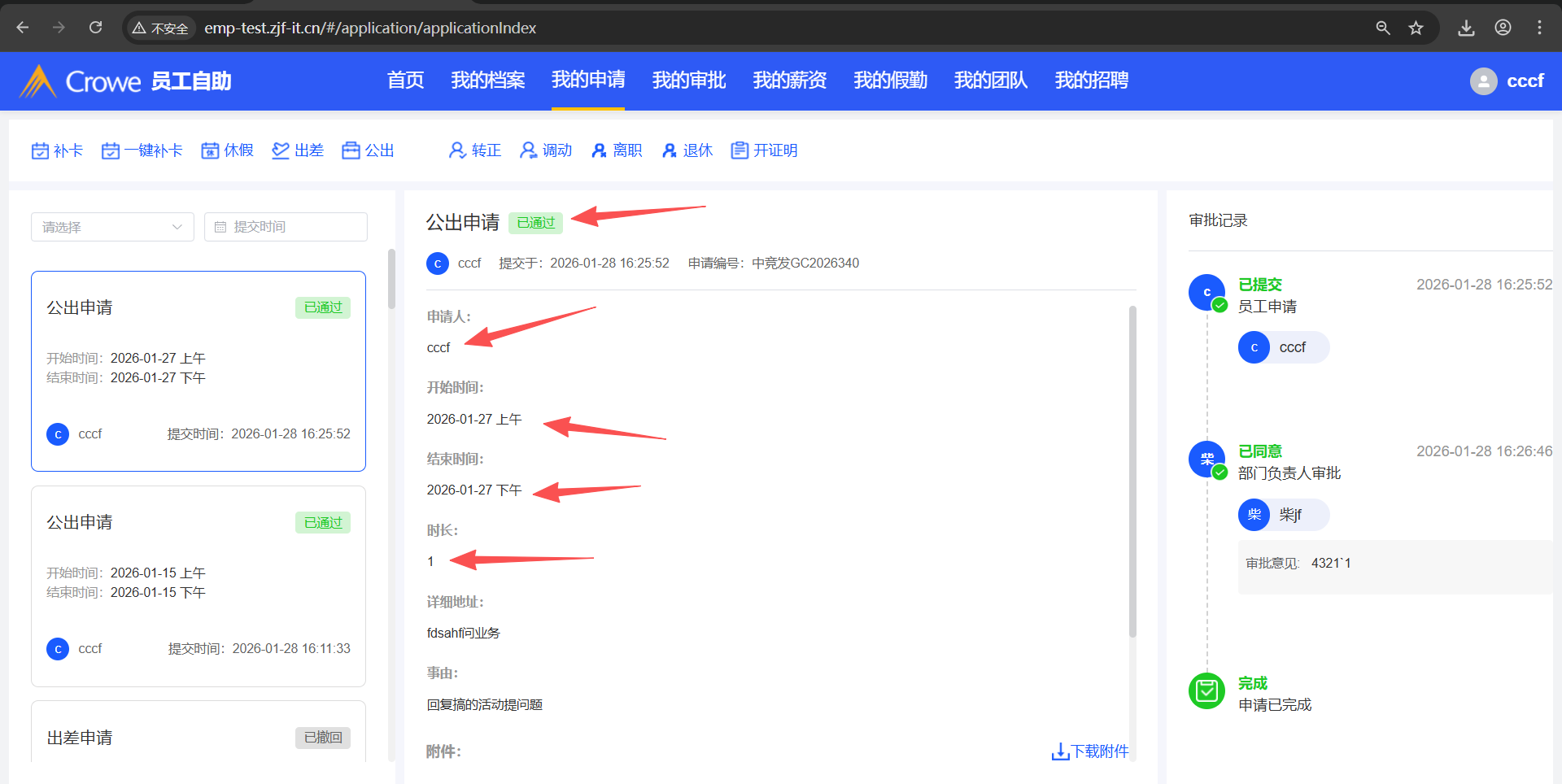This screenshot has height=784, width=1562.
Task: Open the browser profile icon
Action: [x=1503, y=28]
